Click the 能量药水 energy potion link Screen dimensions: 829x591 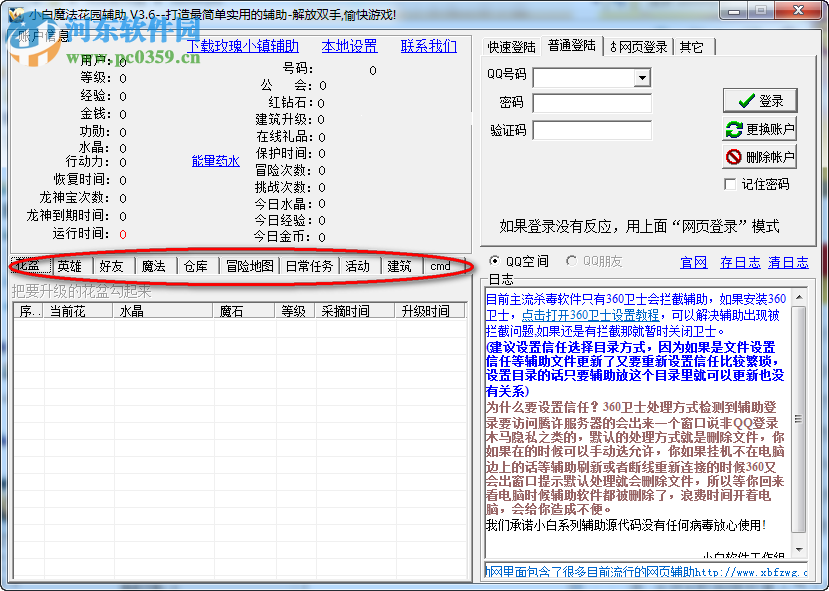click(216, 161)
